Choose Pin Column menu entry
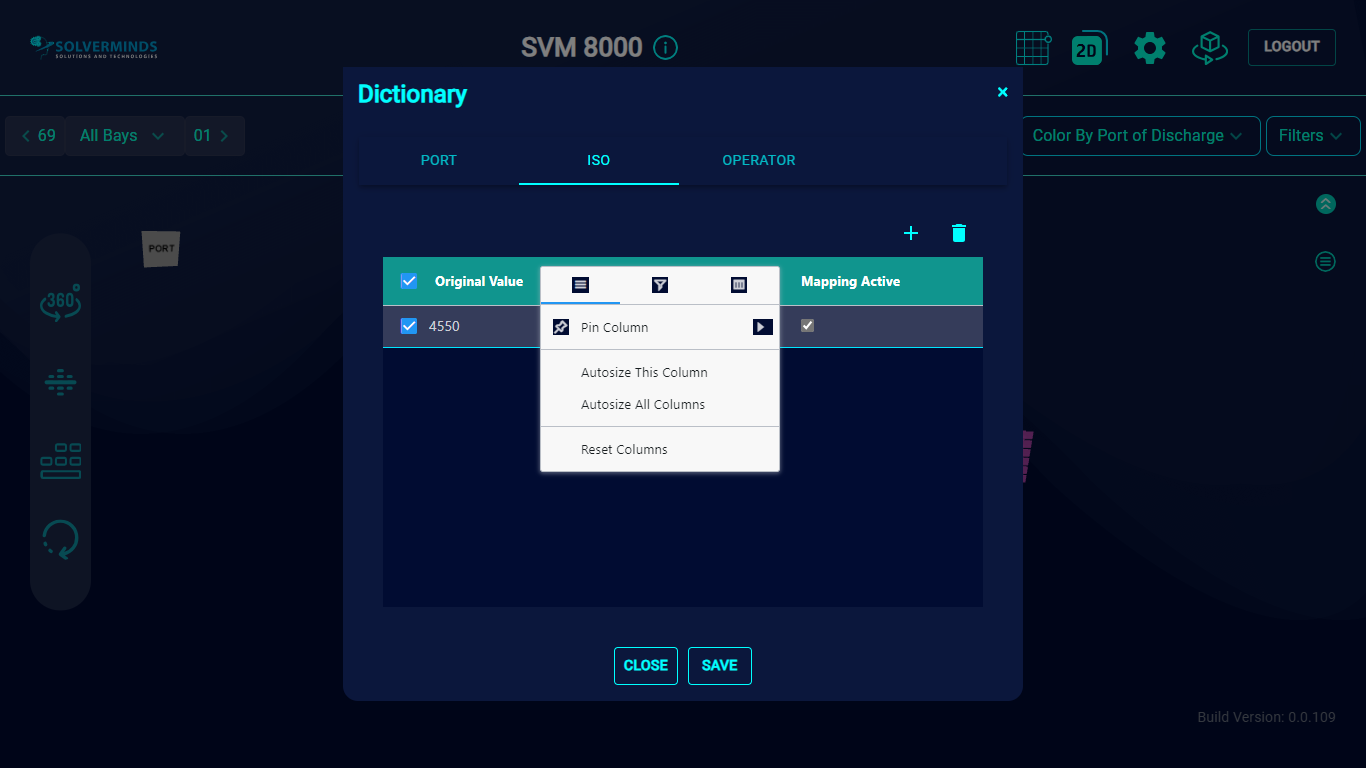The height and width of the screenshot is (768, 1366). click(660, 327)
